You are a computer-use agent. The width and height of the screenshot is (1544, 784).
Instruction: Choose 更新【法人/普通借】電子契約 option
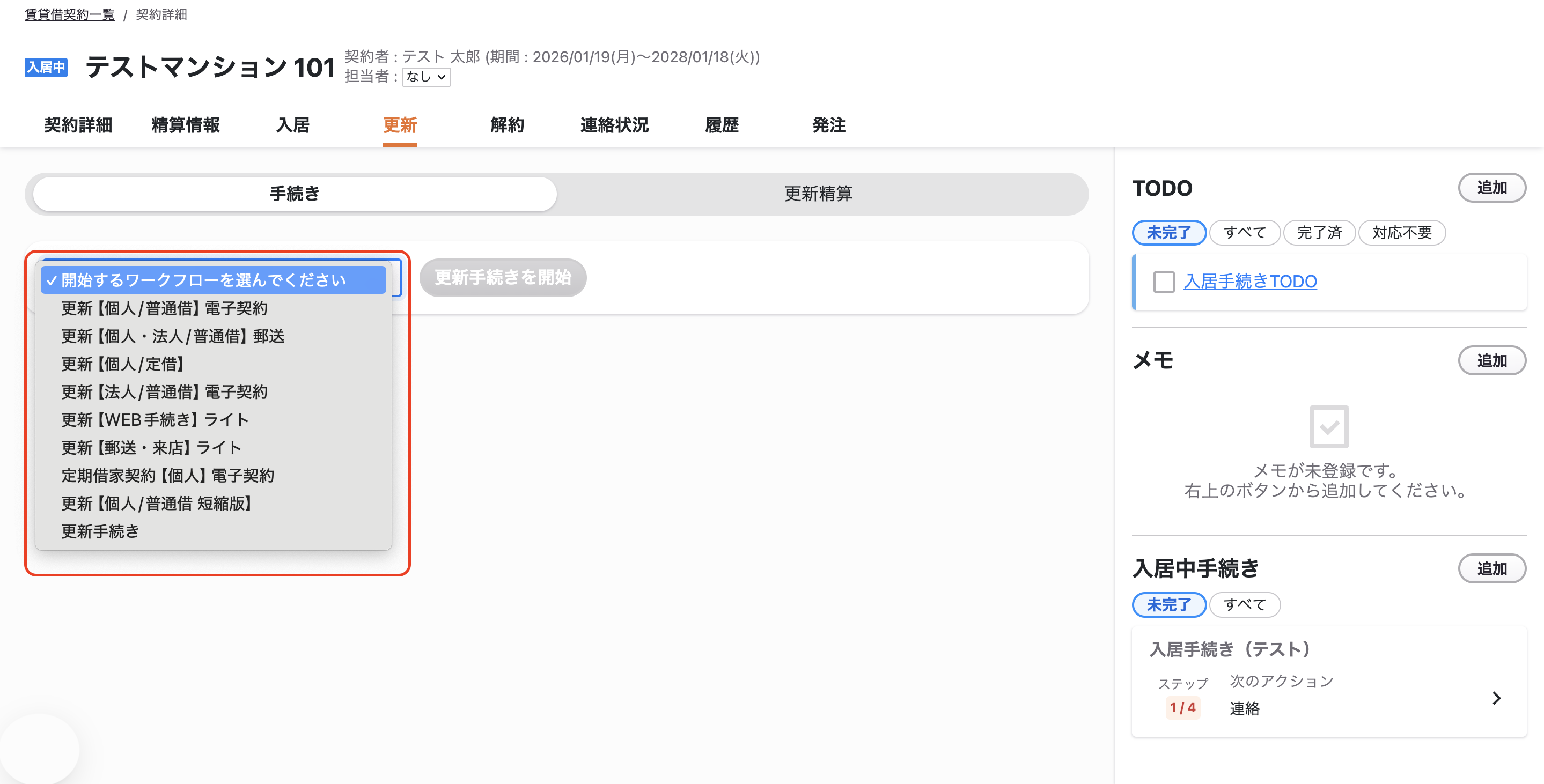[x=214, y=391]
